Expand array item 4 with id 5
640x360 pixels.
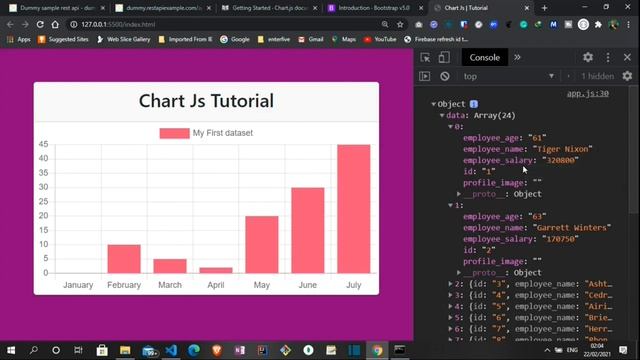451,306
